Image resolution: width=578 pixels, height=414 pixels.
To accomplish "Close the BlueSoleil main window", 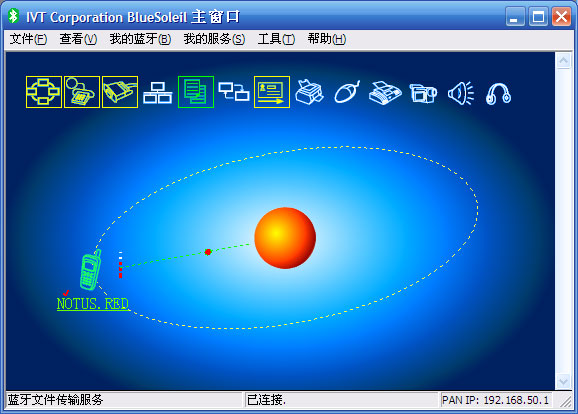I will point(561,17).
